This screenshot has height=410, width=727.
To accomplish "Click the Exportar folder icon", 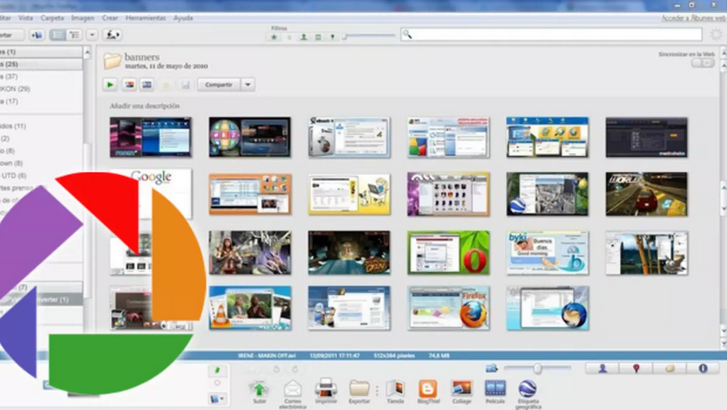I will tap(359, 388).
